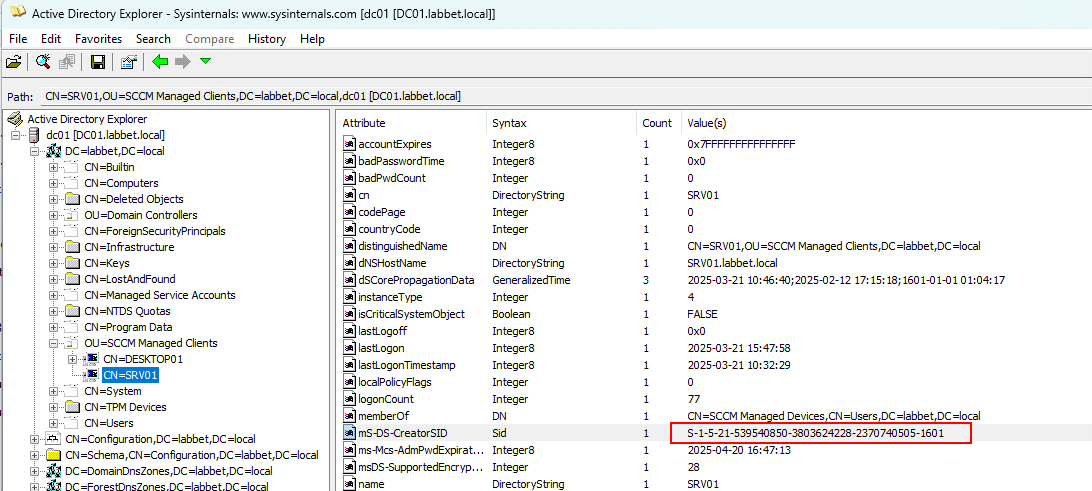Select CN=ForeignSecurityPrincipals in the tree
The height and width of the screenshot is (491, 1092).
pyautogui.click(x=155, y=231)
